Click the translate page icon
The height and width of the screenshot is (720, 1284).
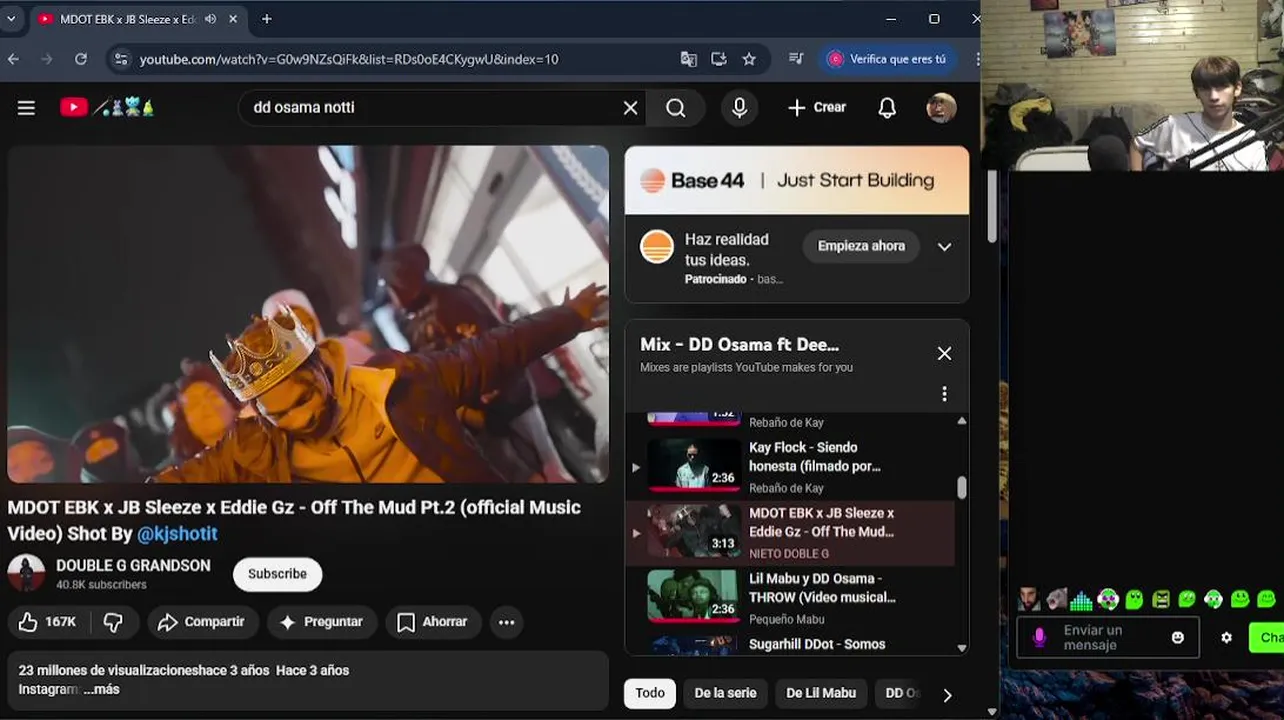coord(689,59)
